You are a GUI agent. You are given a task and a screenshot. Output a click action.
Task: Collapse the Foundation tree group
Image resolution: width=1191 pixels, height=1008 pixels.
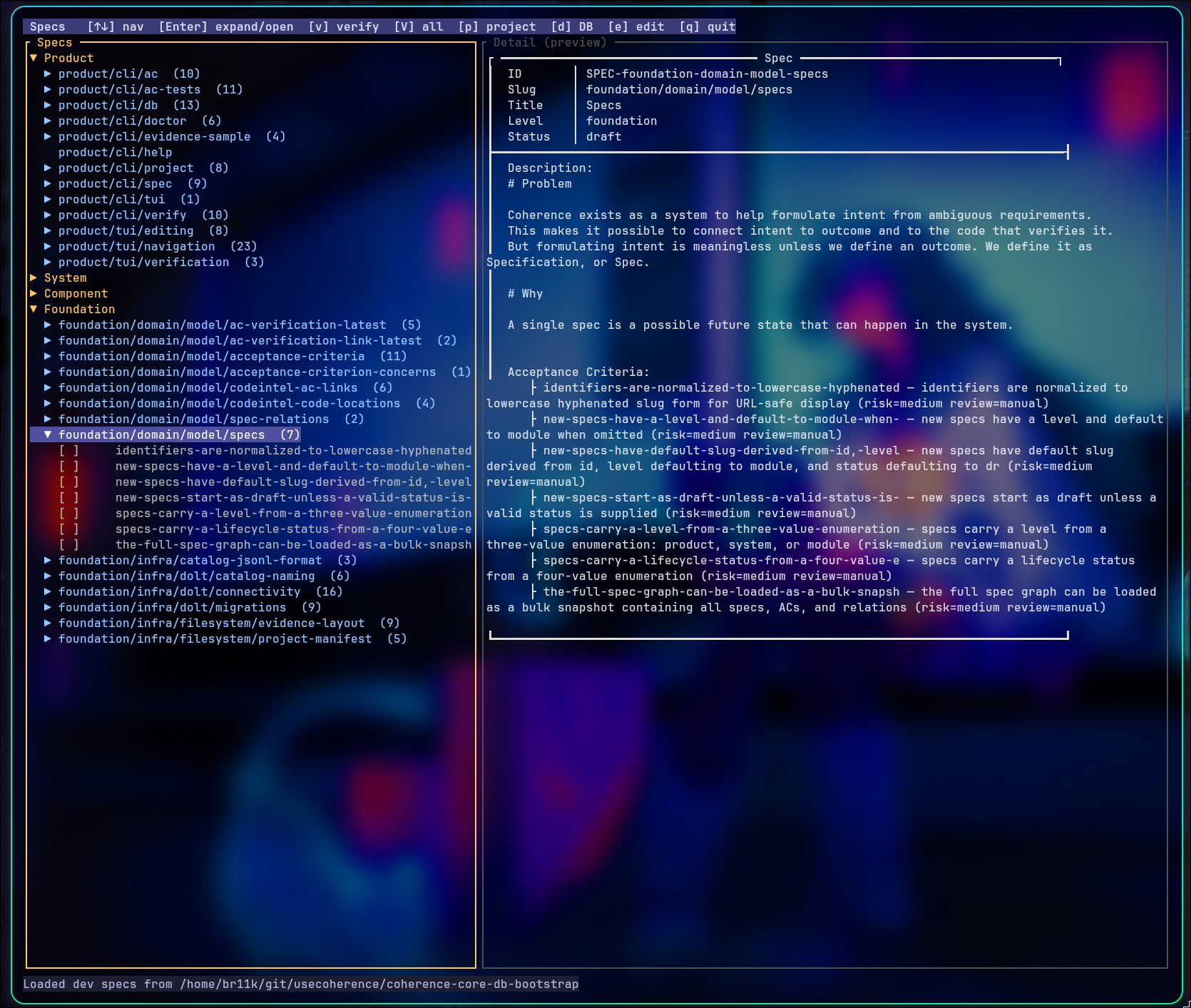[34, 309]
